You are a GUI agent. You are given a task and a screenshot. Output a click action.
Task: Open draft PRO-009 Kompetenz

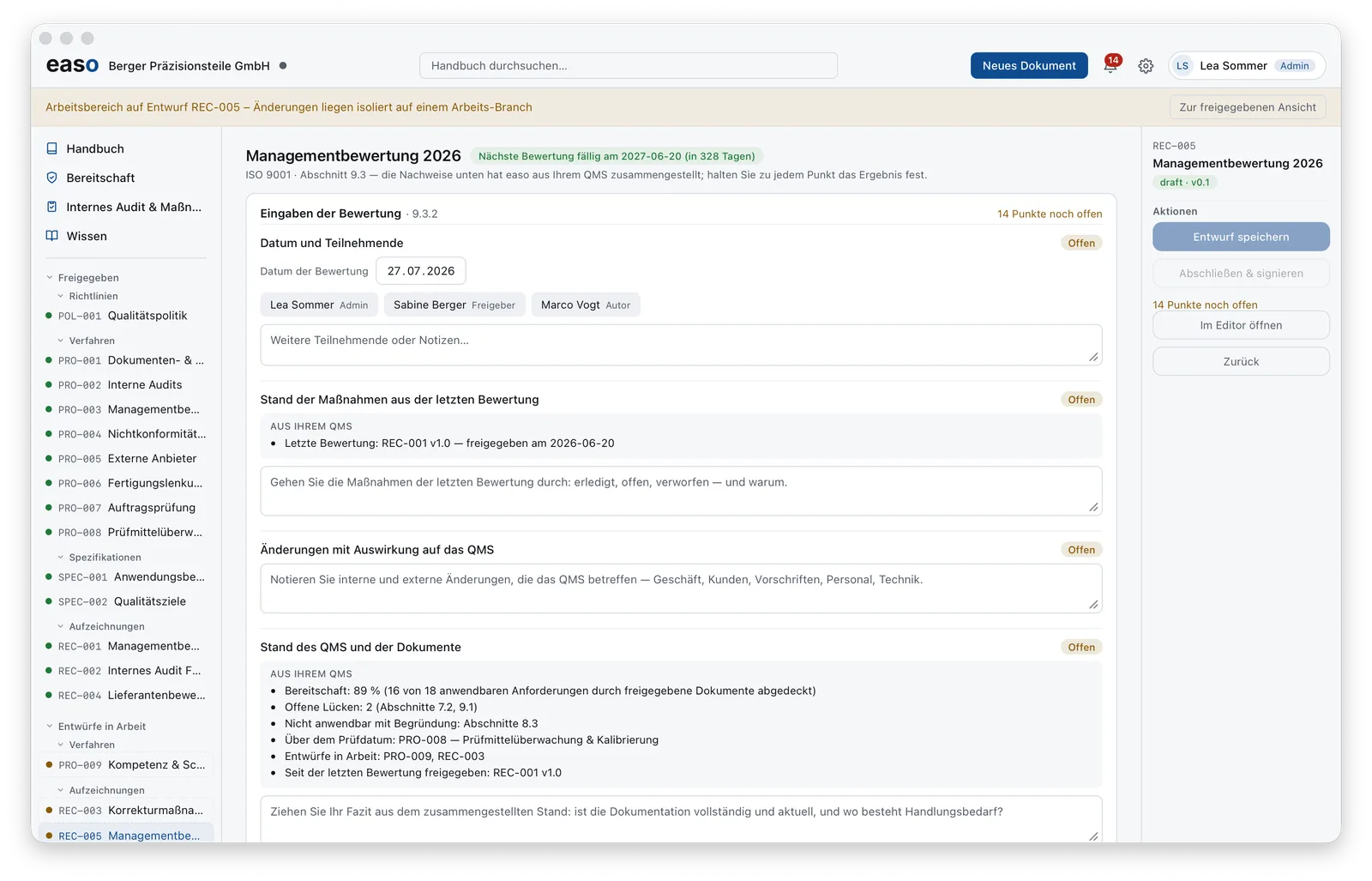point(126,765)
